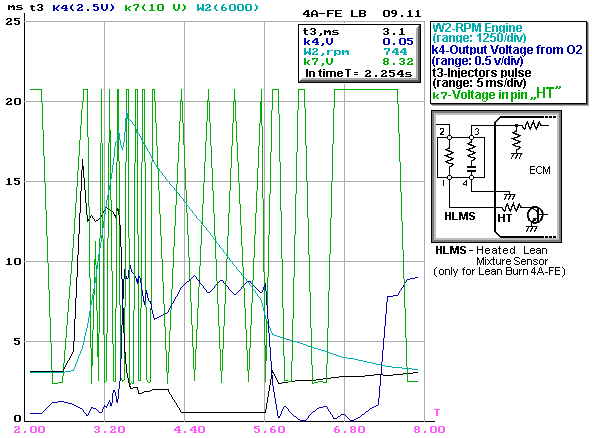The image size is (592, 438).
Task: Click the '(range: 1250/div)' legend text
Action: (479, 38)
